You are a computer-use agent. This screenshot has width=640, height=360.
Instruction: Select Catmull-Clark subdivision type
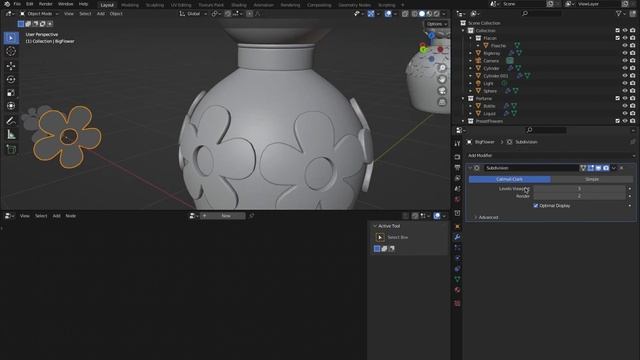509,179
